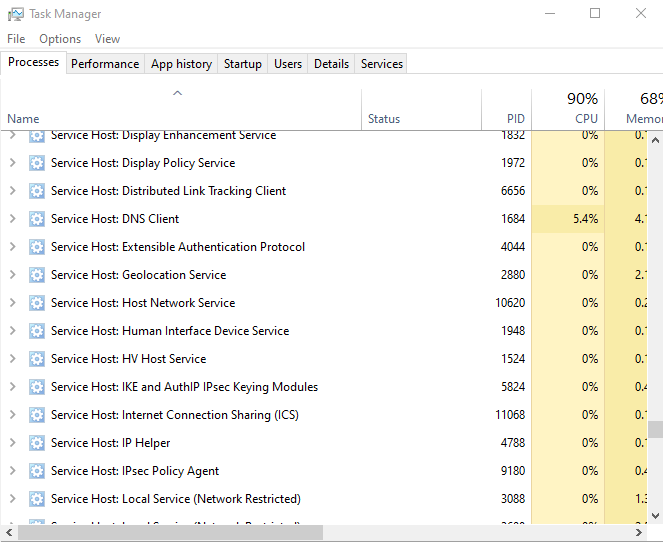663x544 pixels.
Task: Select the 5.4% CPU cell for DNS Client
Action: (x=568, y=219)
